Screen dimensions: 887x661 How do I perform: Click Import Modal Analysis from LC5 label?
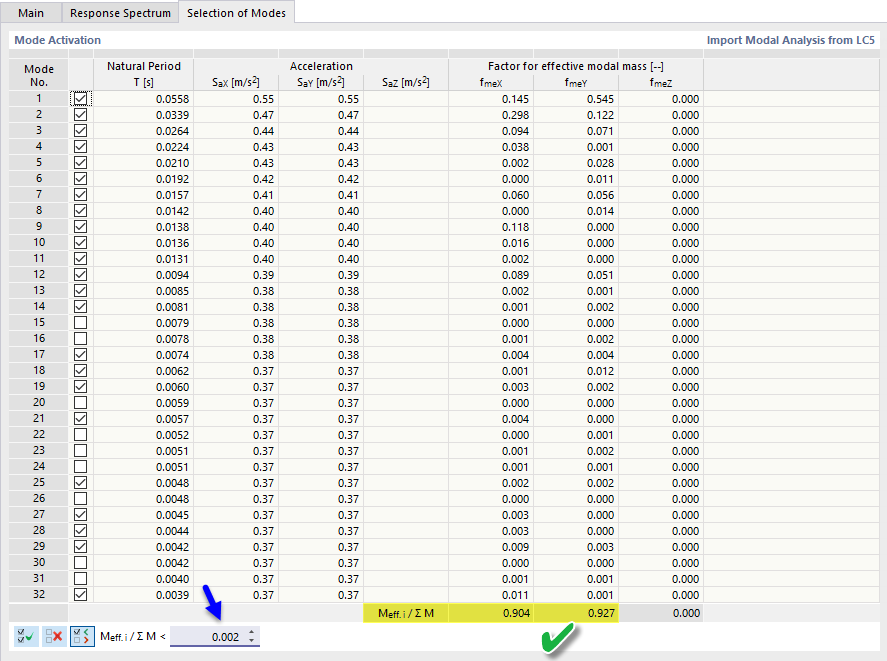pos(790,40)
